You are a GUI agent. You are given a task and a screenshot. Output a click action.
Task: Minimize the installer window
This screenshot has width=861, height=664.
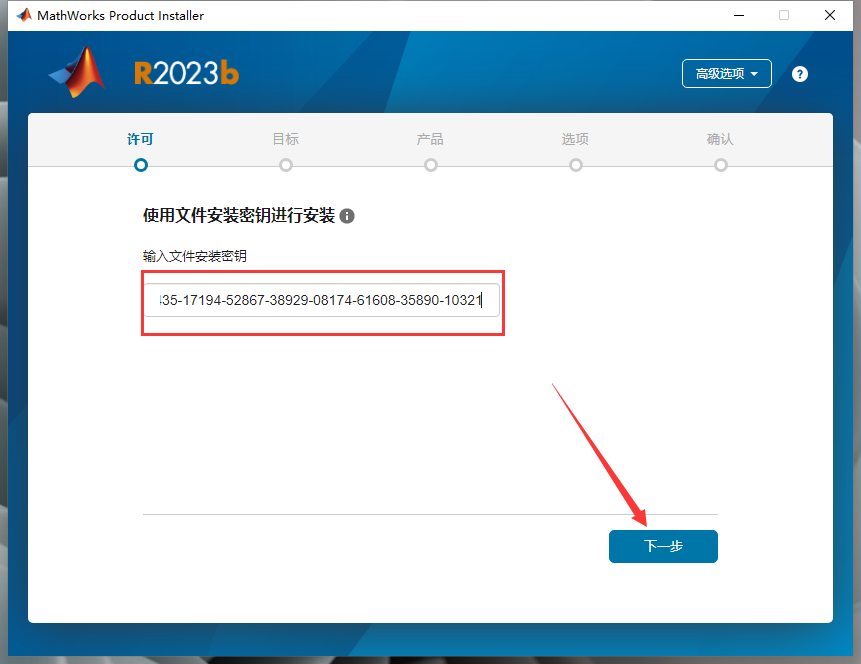(x=739, y=15)
